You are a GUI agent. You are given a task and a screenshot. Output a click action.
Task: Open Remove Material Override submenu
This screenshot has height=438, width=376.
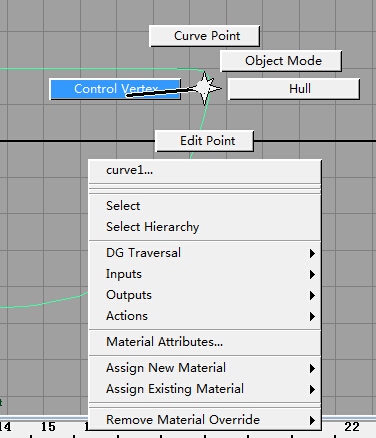click(x=205, y=420)
